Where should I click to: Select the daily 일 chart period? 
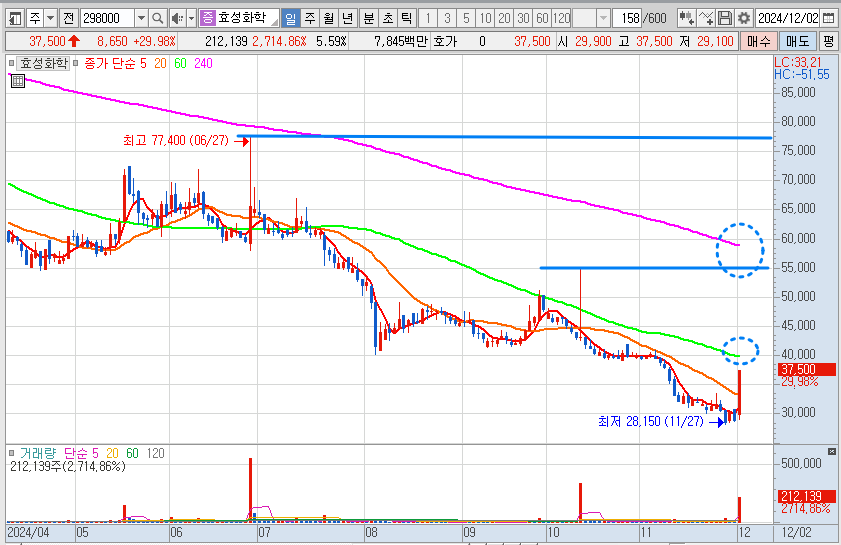pos(290,19)
